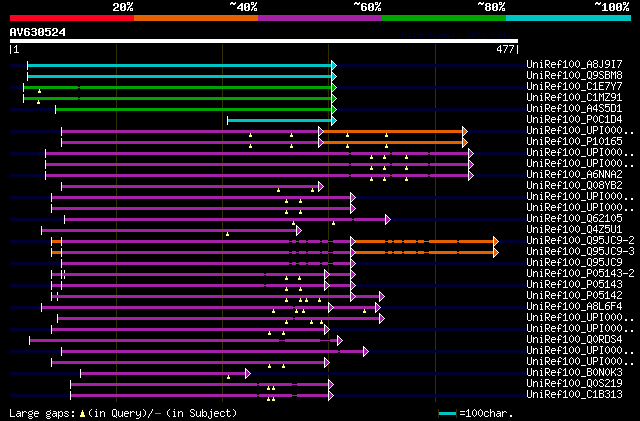Select the UniRef100_Q08YB2 label

point(574,186)
